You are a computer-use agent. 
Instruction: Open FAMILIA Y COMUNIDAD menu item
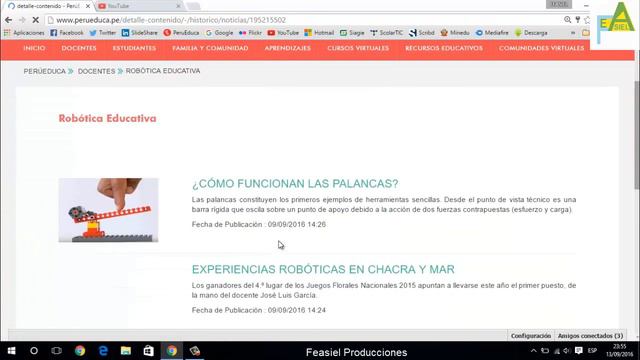tap(210, 48)
